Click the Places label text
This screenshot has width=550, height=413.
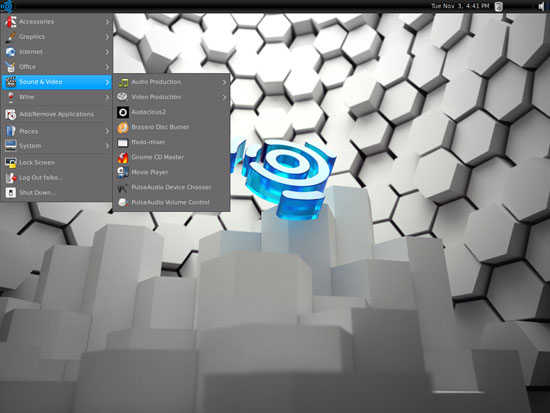click(28, 131)
